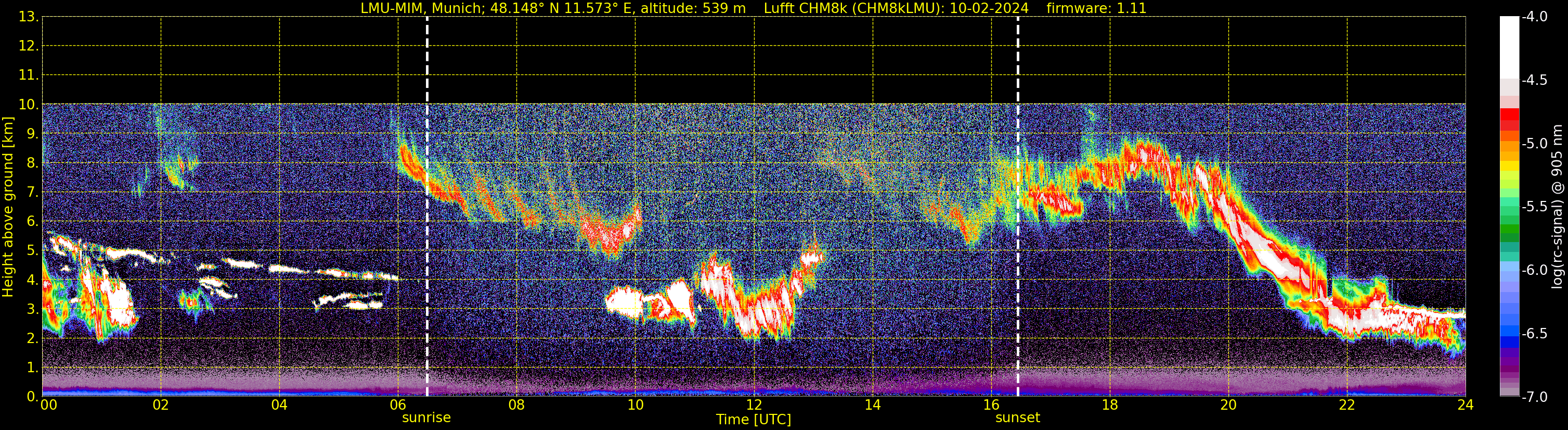
Task: Click the 'Time [UTC]' axis title
Action: point(754,420)
